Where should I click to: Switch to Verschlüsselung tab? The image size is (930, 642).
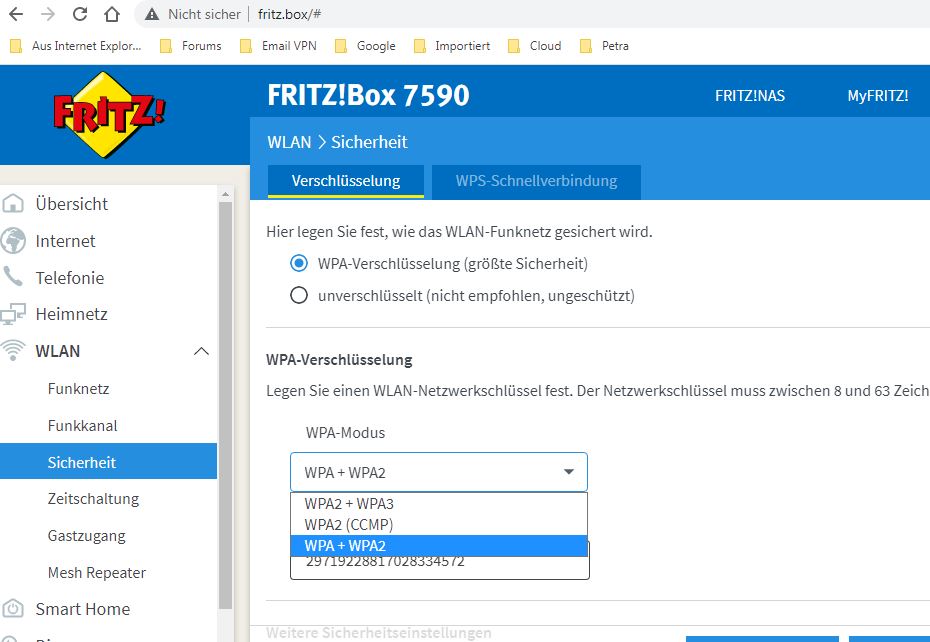tap(346, 181)
